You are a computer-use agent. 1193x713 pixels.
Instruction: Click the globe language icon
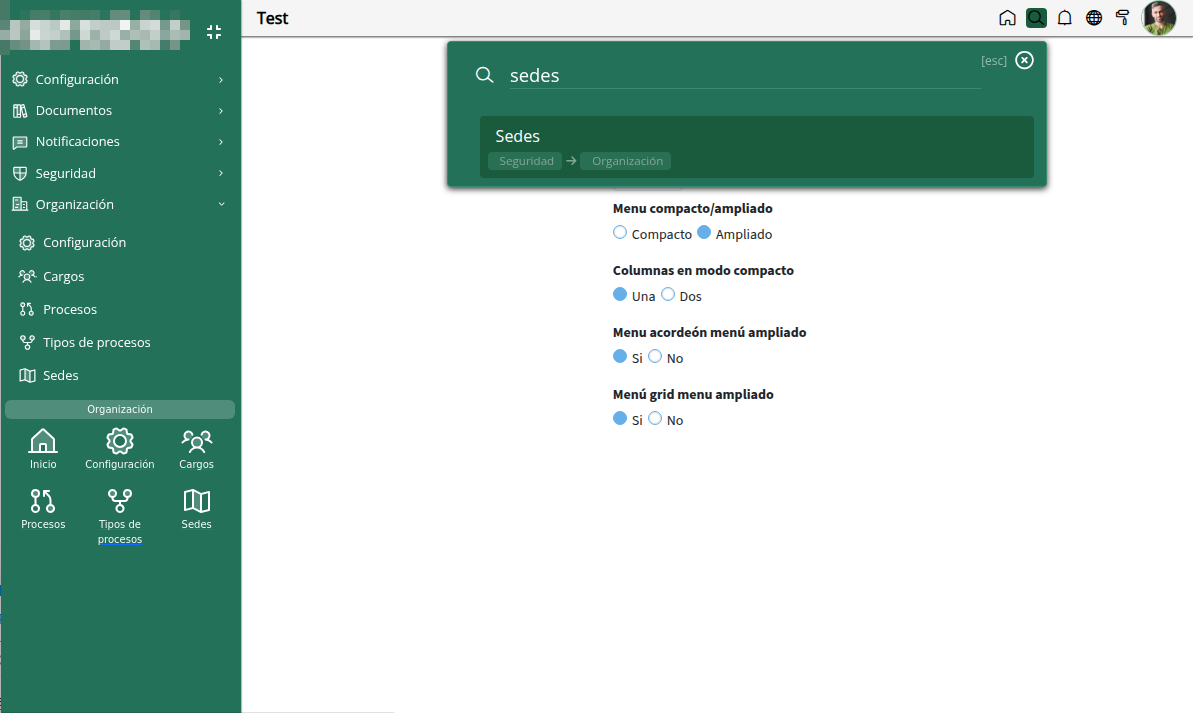coord(1093,18)
